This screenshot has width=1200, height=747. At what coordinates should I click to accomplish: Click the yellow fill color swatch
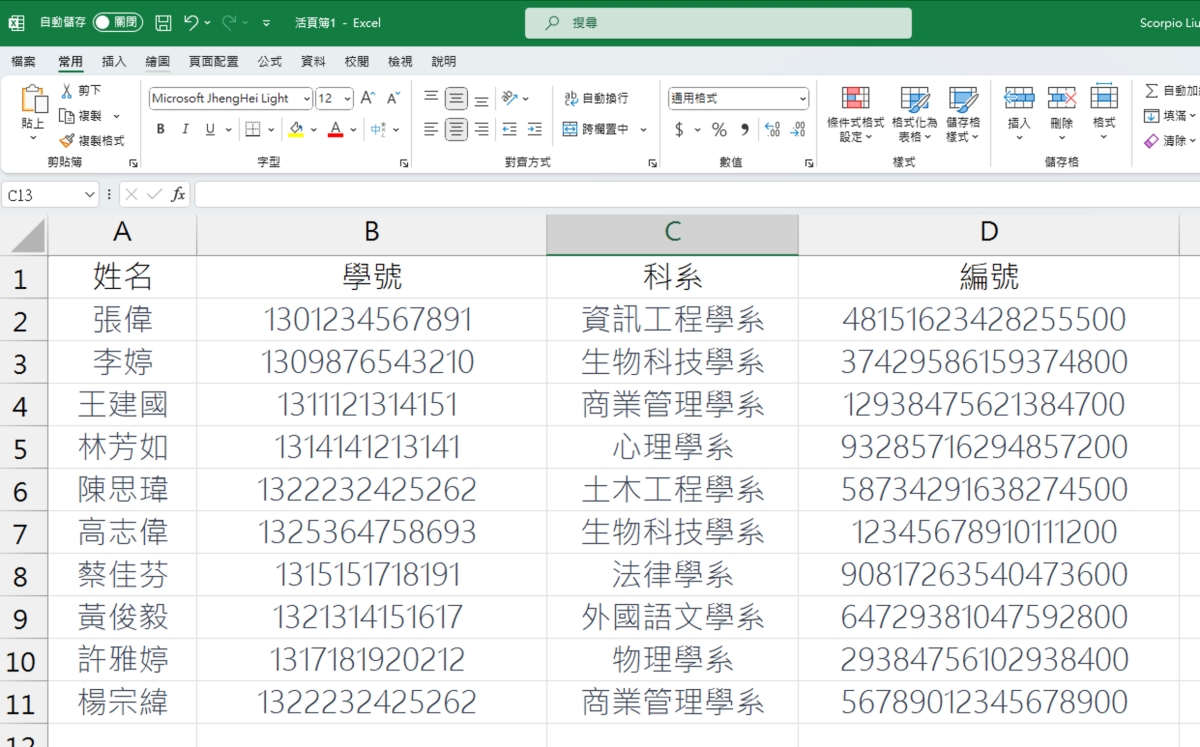tap(296, 129)
